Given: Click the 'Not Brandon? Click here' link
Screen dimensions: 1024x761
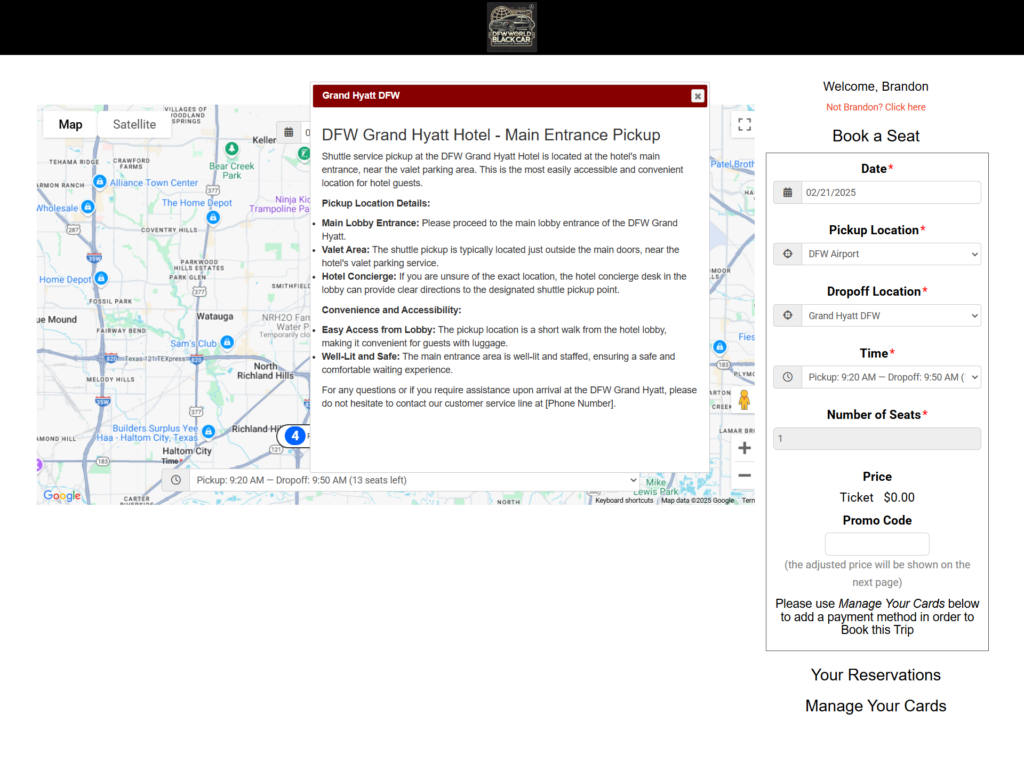Looking at the screenshot, I should 876,107.
